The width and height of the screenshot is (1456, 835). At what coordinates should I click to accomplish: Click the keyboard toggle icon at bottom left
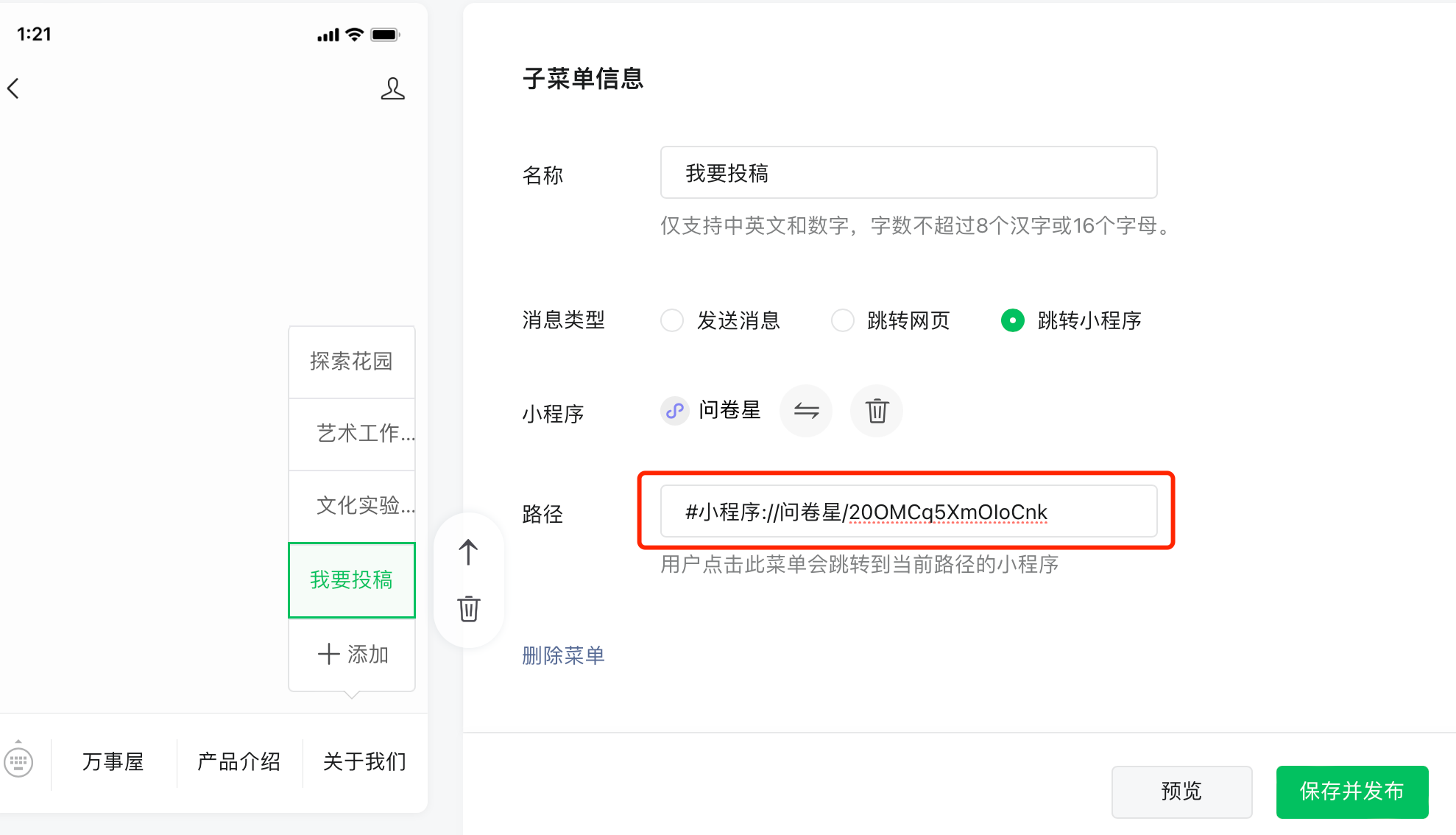tap(18, 761)
